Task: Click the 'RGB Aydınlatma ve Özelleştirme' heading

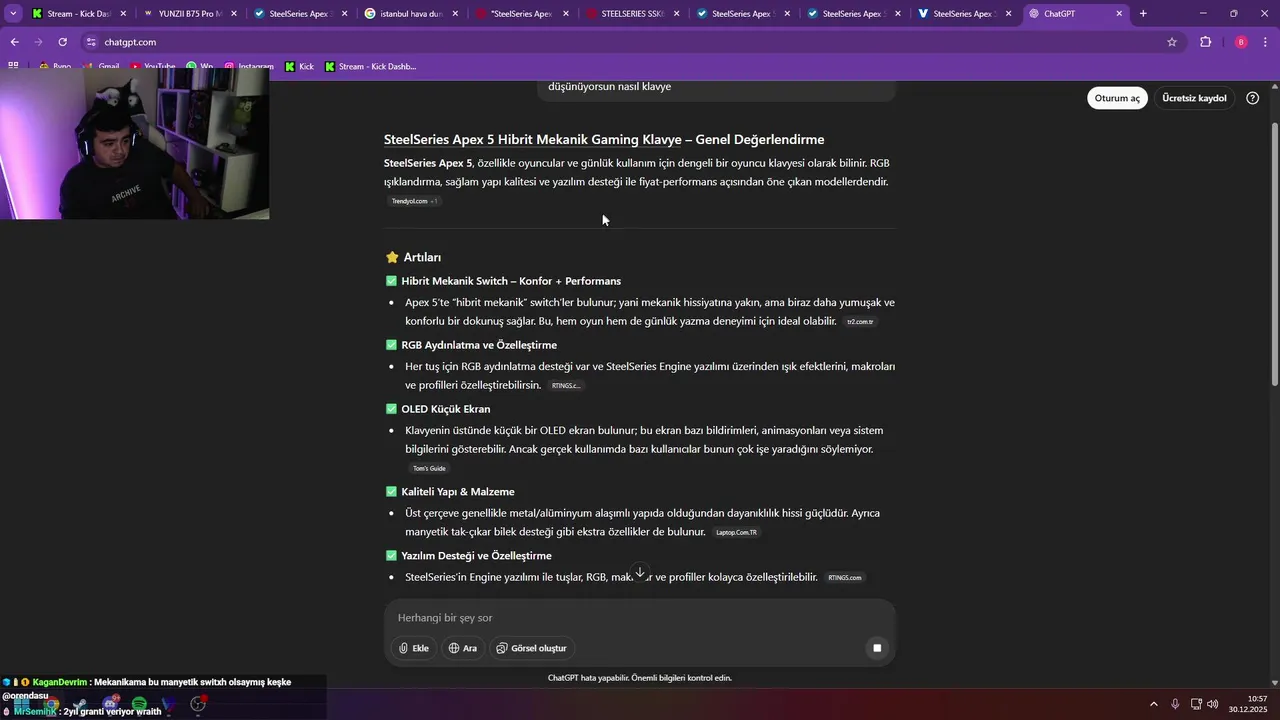Action: (479, 345)
